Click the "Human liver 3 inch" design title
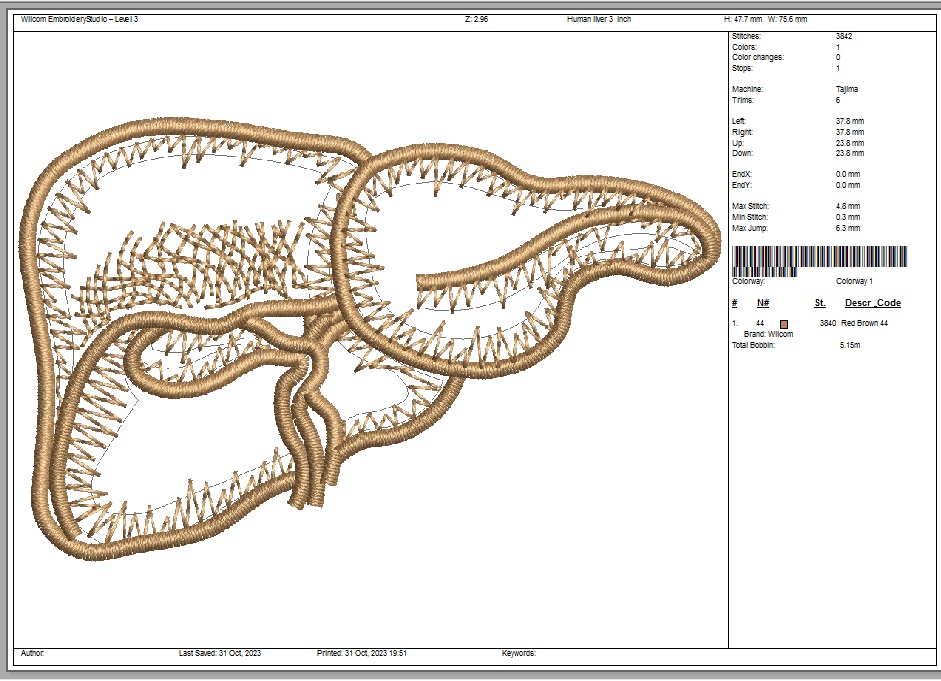 [x=599, y=19]
